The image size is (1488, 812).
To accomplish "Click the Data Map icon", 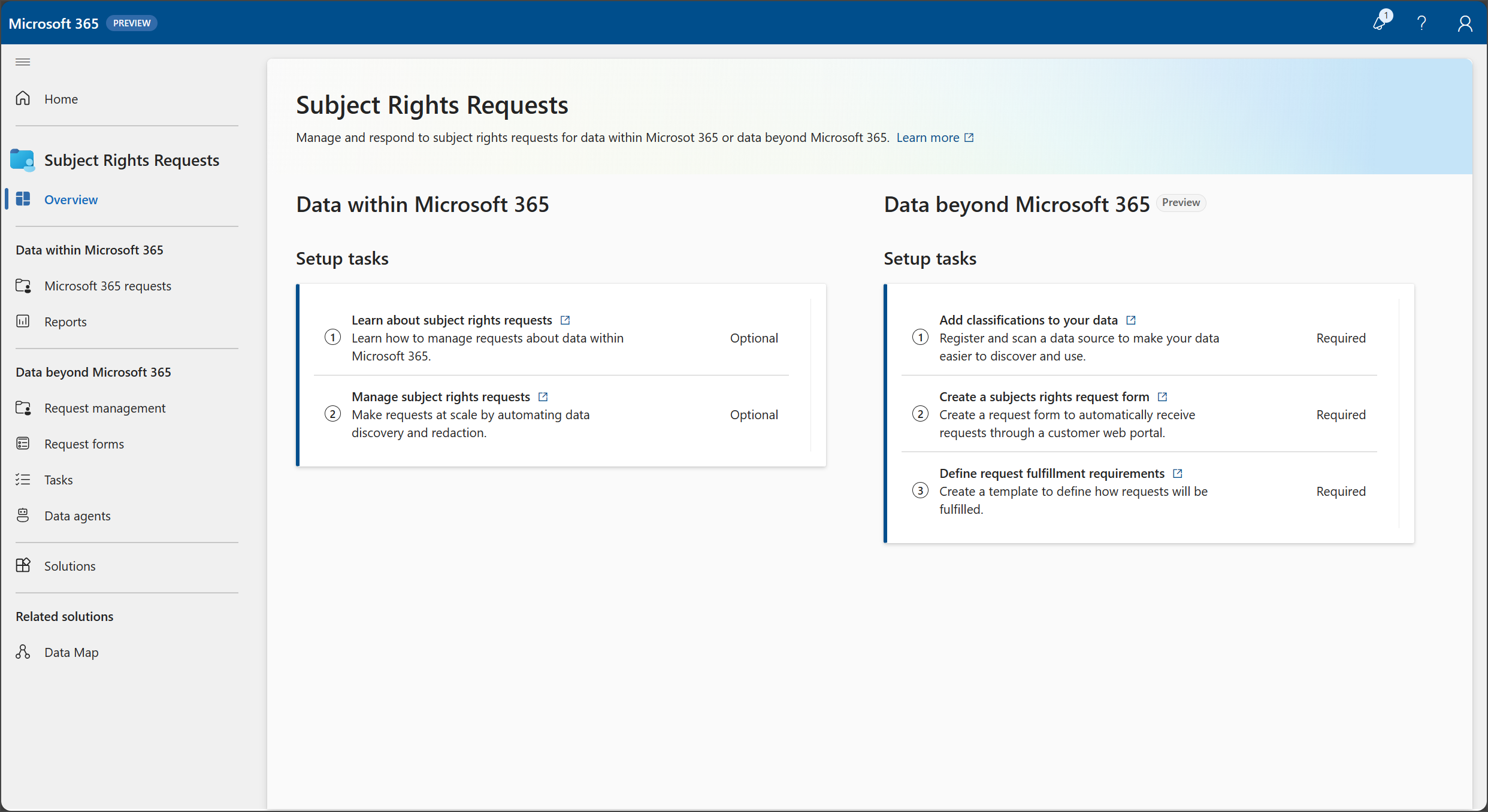I will (x=23, y=652).
